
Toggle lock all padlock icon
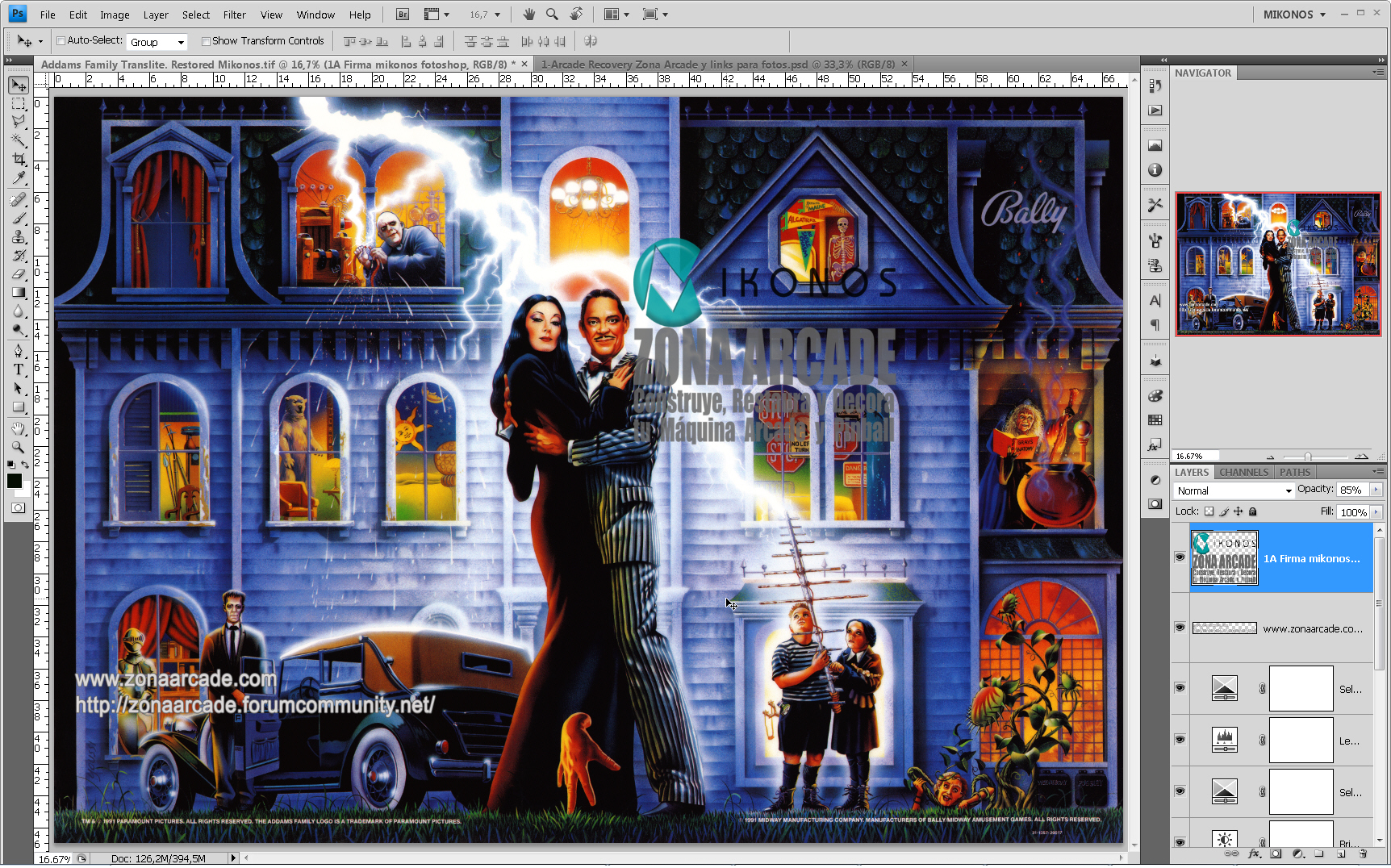click(1253, 511)
